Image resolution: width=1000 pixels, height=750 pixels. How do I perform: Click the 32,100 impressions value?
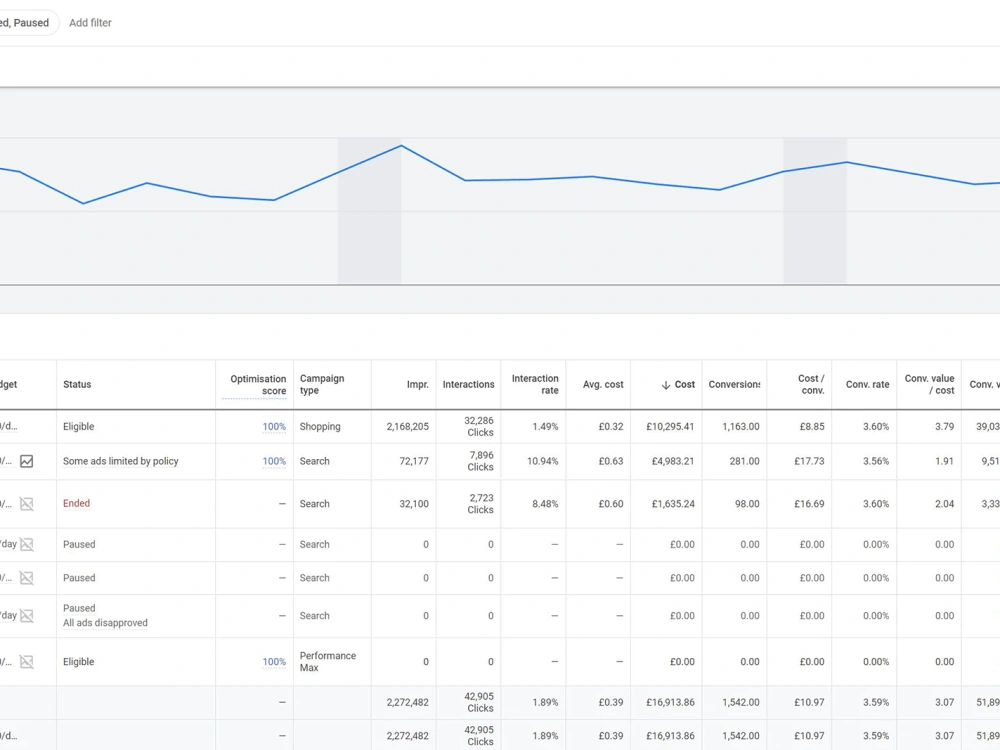414,504
